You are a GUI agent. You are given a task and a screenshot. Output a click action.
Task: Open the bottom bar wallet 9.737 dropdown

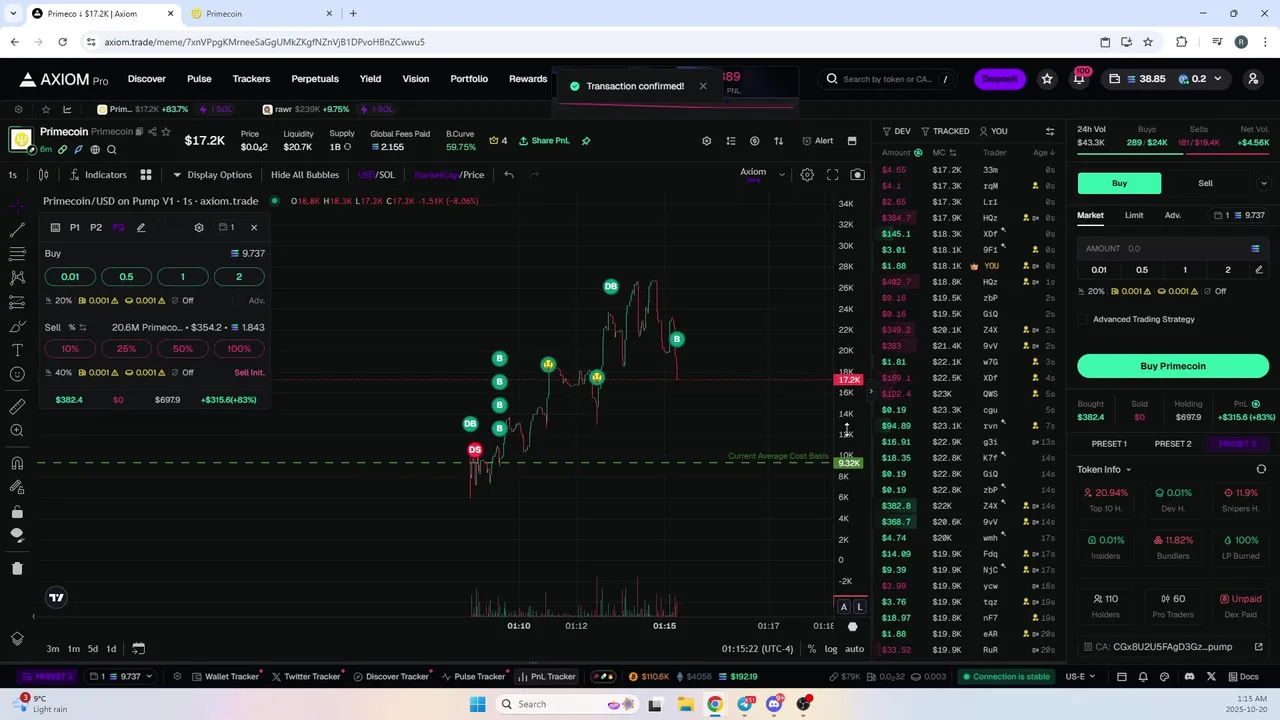pyautogui.click(x=121, y=677)
